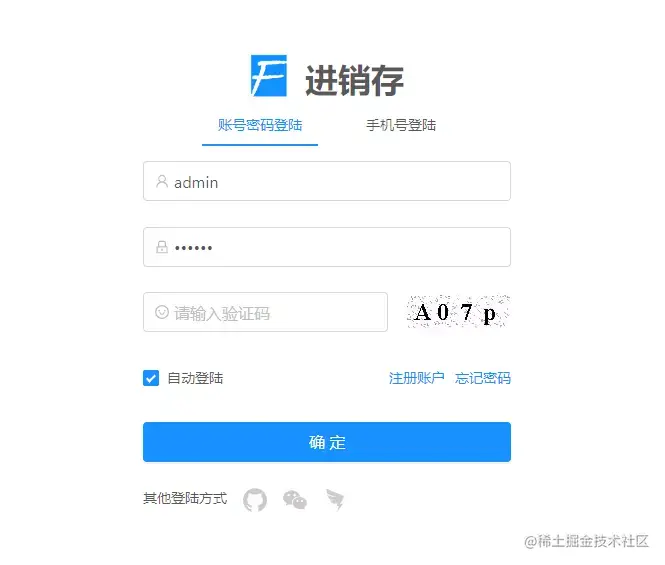665x565 pixels.
Task: Submit with the 确定 button
Action: 327,442
